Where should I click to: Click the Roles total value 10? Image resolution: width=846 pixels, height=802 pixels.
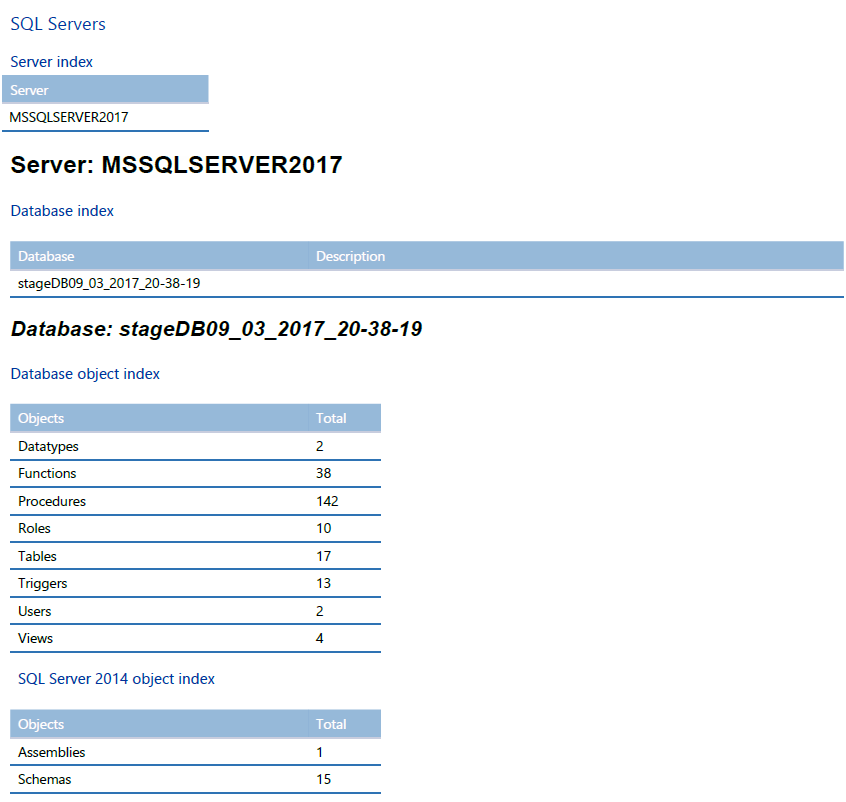pos(324,528)
